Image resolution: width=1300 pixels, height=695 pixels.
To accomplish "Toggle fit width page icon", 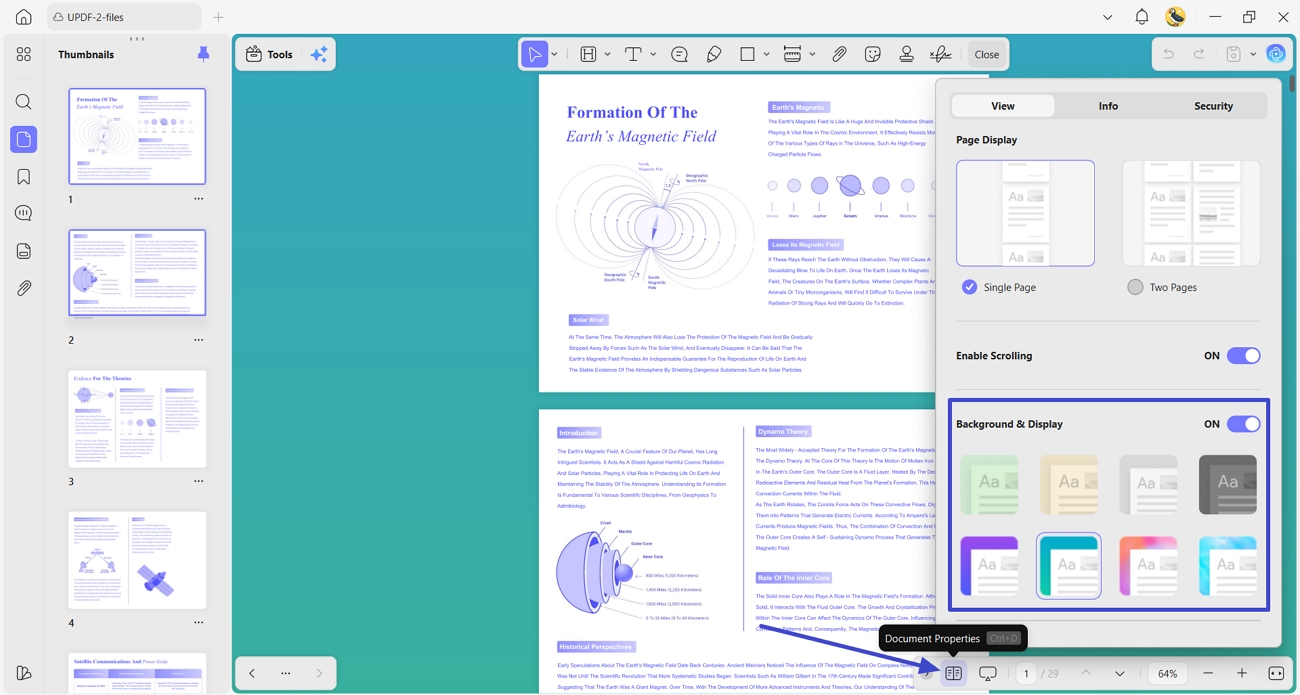I will [x=1276, y=674].
